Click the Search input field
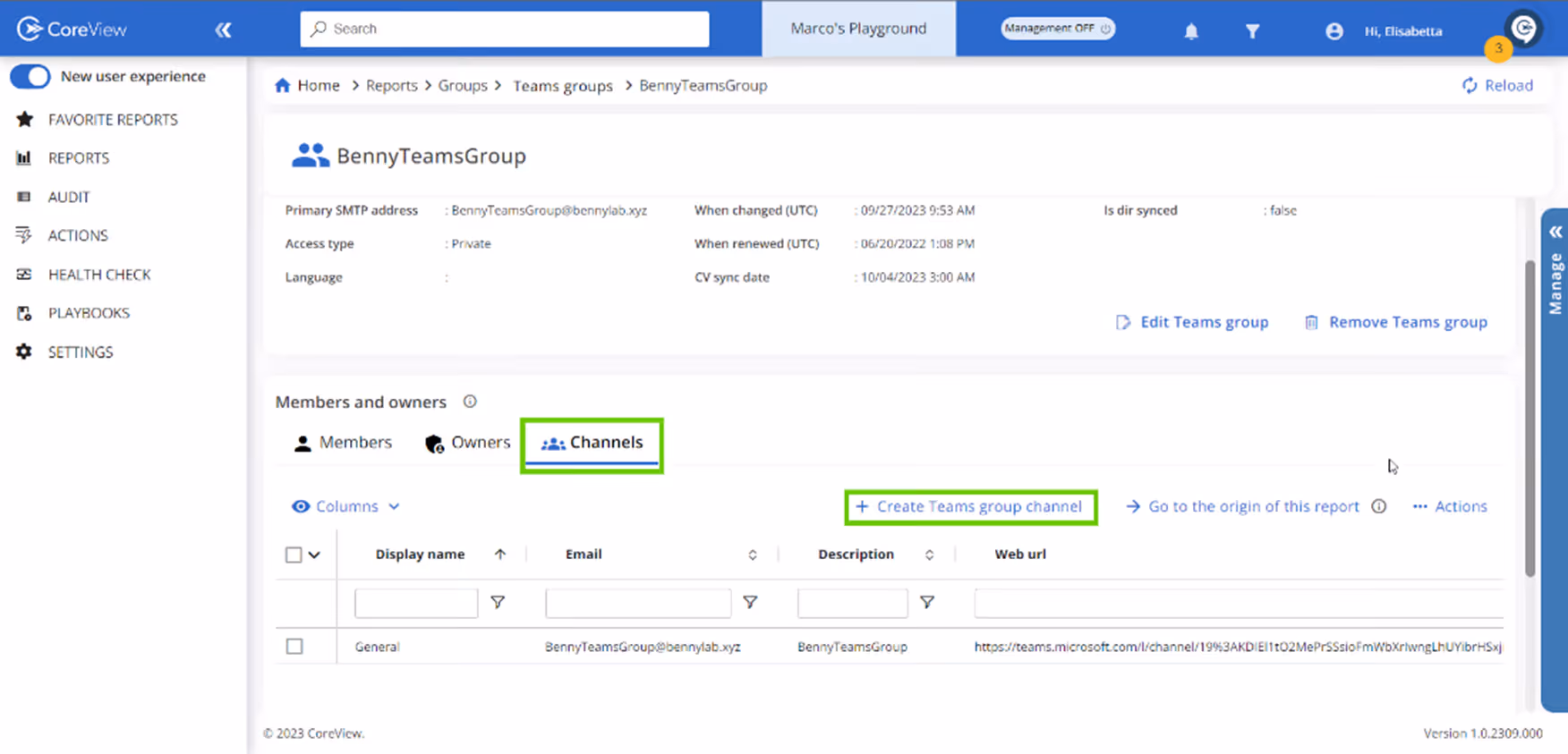Screen dimensions: 1568x754 point(505,29)
